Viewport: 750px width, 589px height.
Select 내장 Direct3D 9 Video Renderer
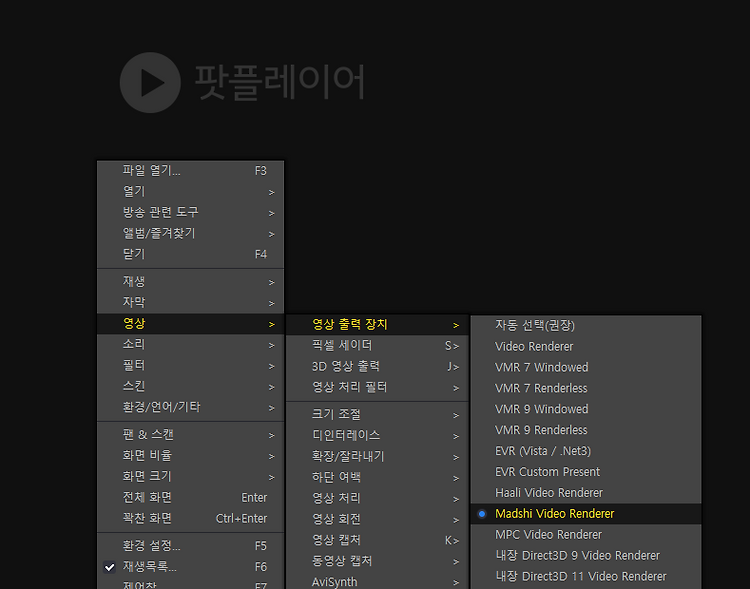click(586, 556)
